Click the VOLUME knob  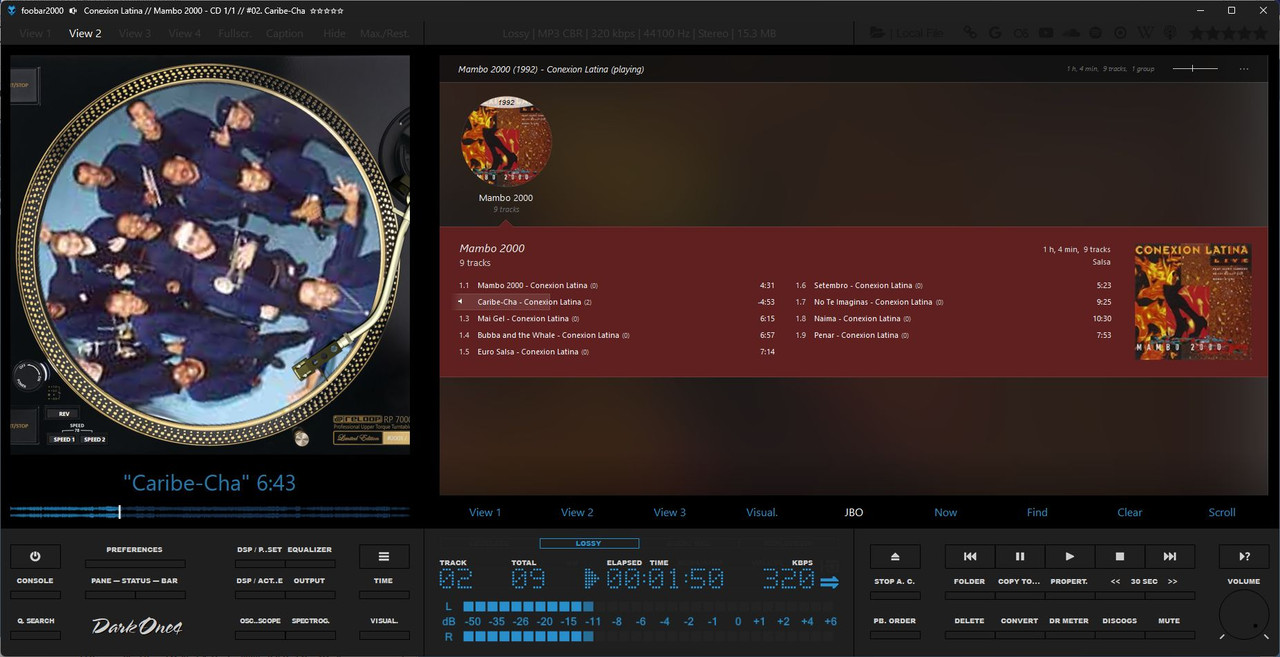(1244, 613)
